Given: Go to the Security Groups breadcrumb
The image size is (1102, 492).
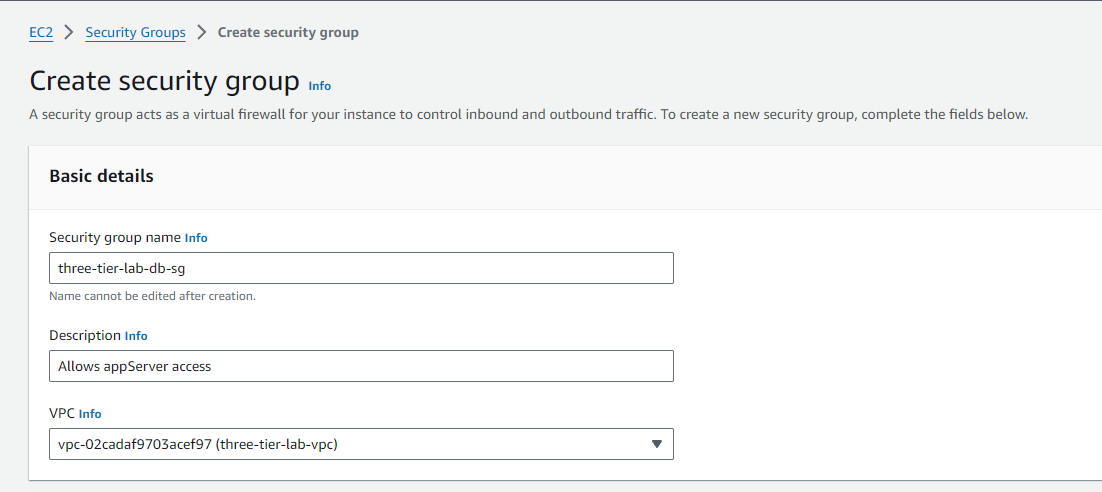Looking at the screenshot, I should [x=135, y=32].
